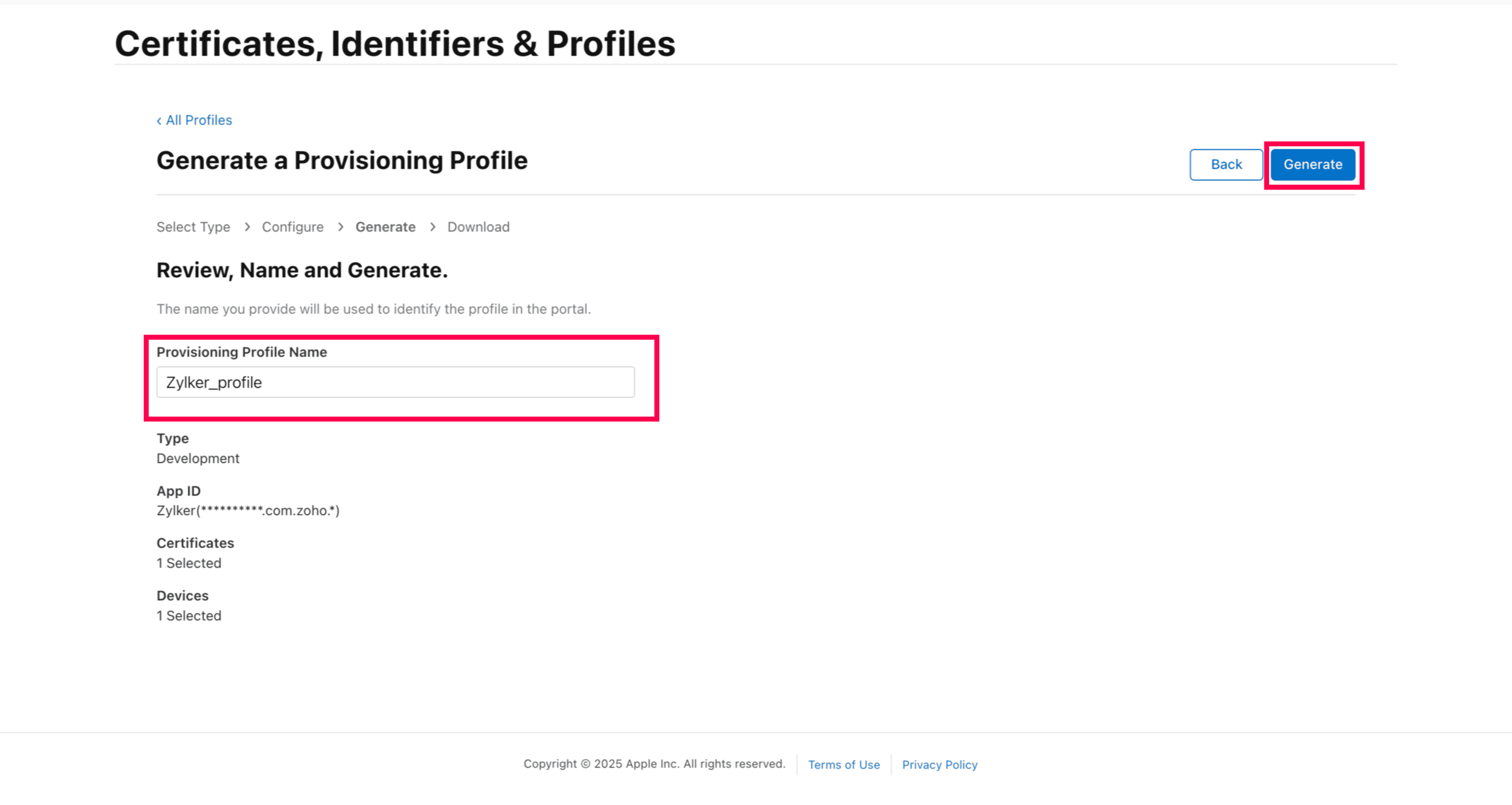Image resolution: width=1512 pixels, height=805 pixels.
Task: Open the Terms of Use link
Action: click(844, 764)
